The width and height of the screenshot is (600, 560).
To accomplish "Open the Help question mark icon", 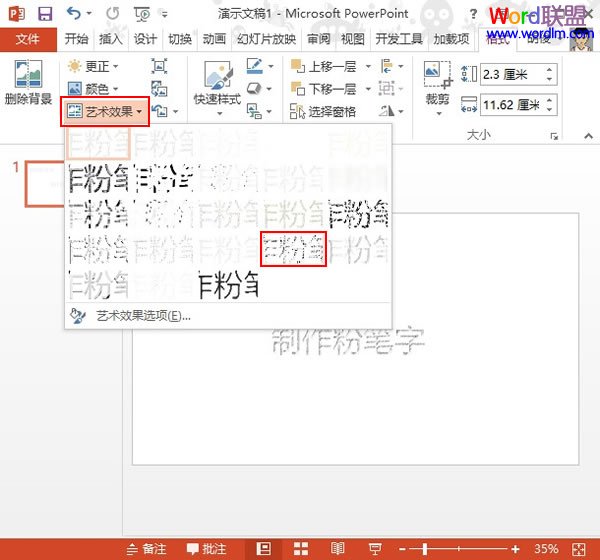I will click(473, 14).
